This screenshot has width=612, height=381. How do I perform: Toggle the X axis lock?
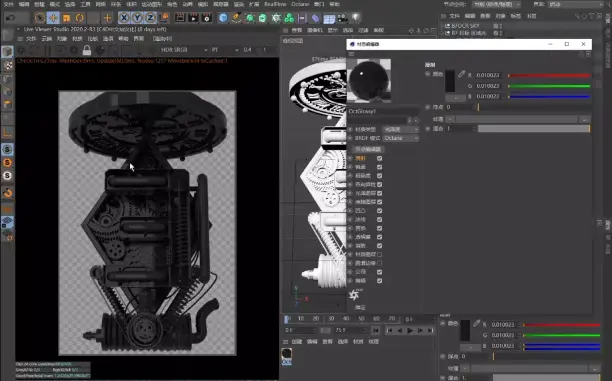(124, 18)
